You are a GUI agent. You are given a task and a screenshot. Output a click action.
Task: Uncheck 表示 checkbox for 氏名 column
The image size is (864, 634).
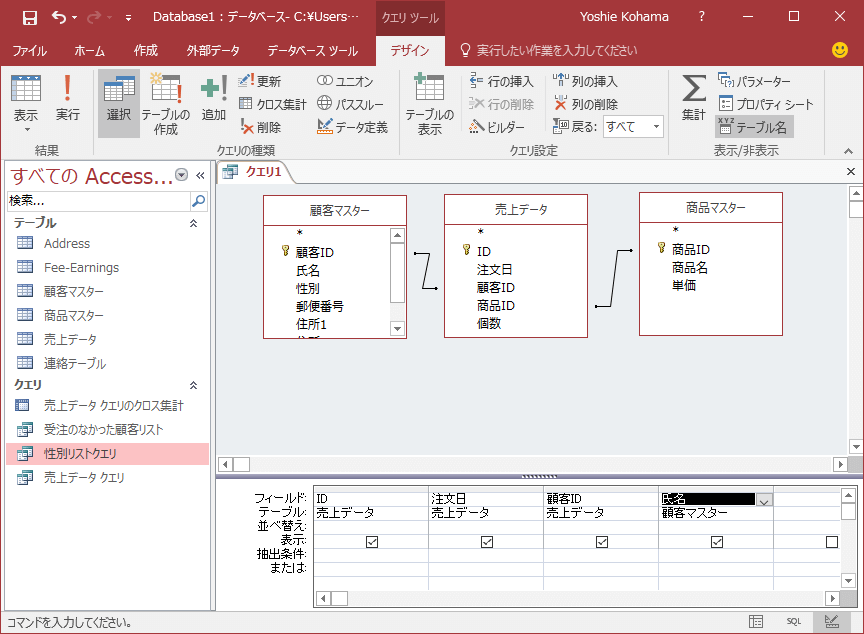(717, 542)
